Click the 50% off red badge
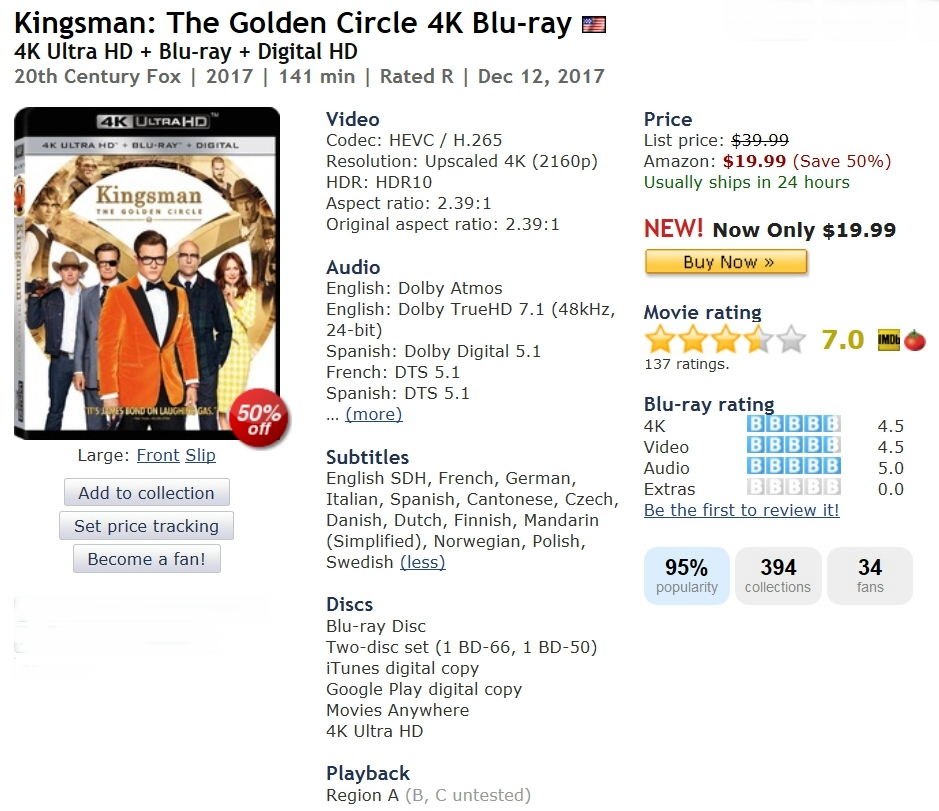This screenshot has width=939, height=811. 259,417
